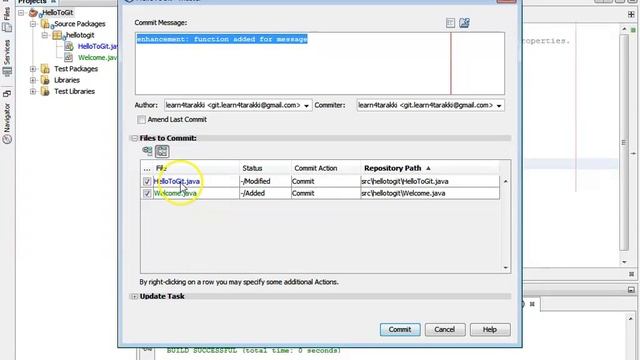Click the Cancel button
Screen dimensions: 640x360
444,329
